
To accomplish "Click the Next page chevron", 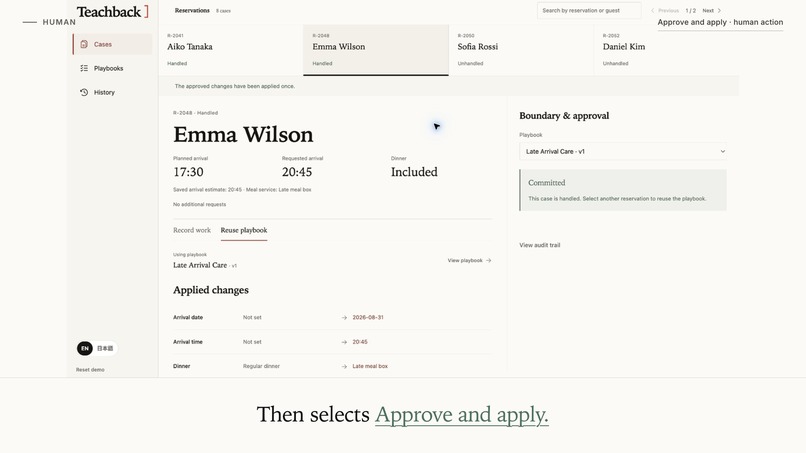I will coord(719,10).
